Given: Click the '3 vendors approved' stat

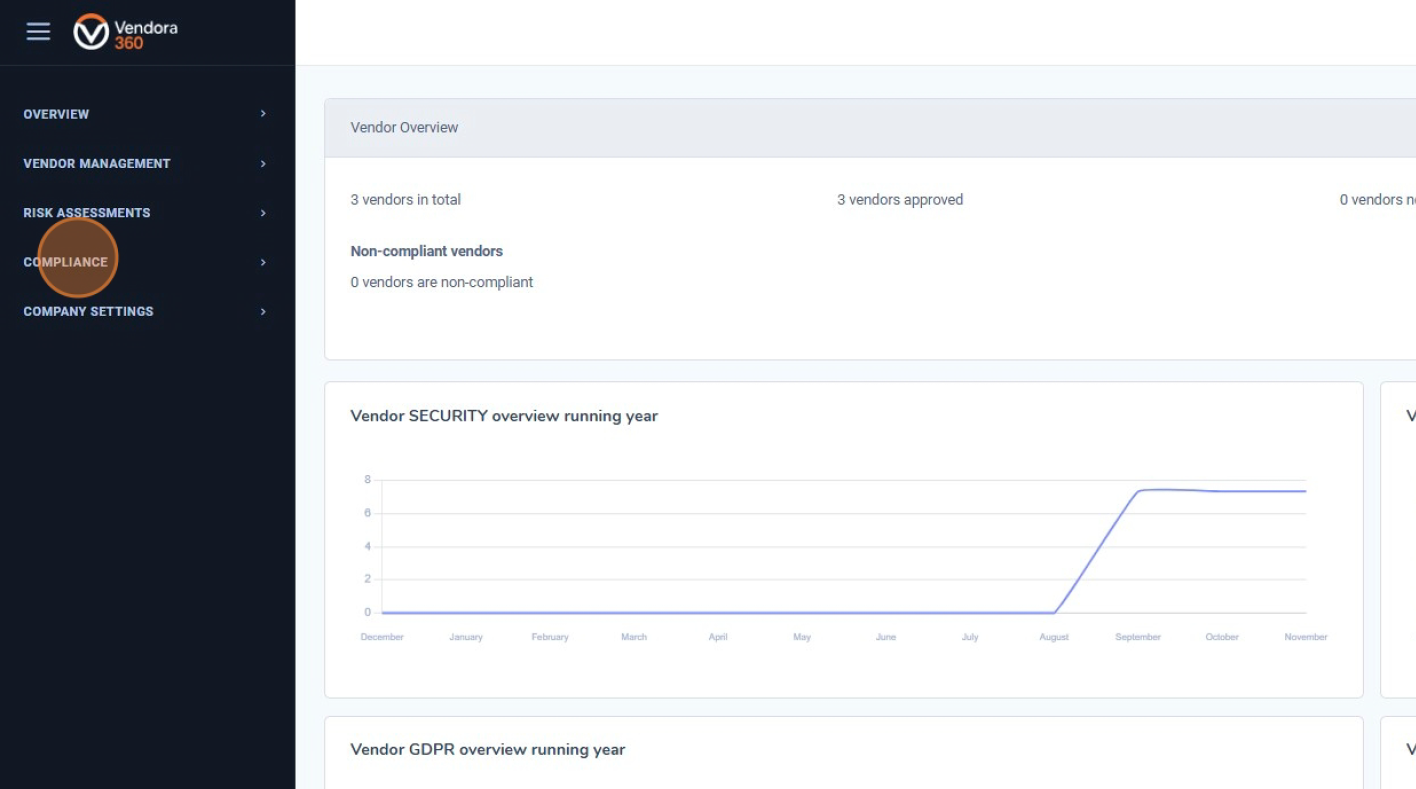Looking at the screenshot, I should [900, 199].
